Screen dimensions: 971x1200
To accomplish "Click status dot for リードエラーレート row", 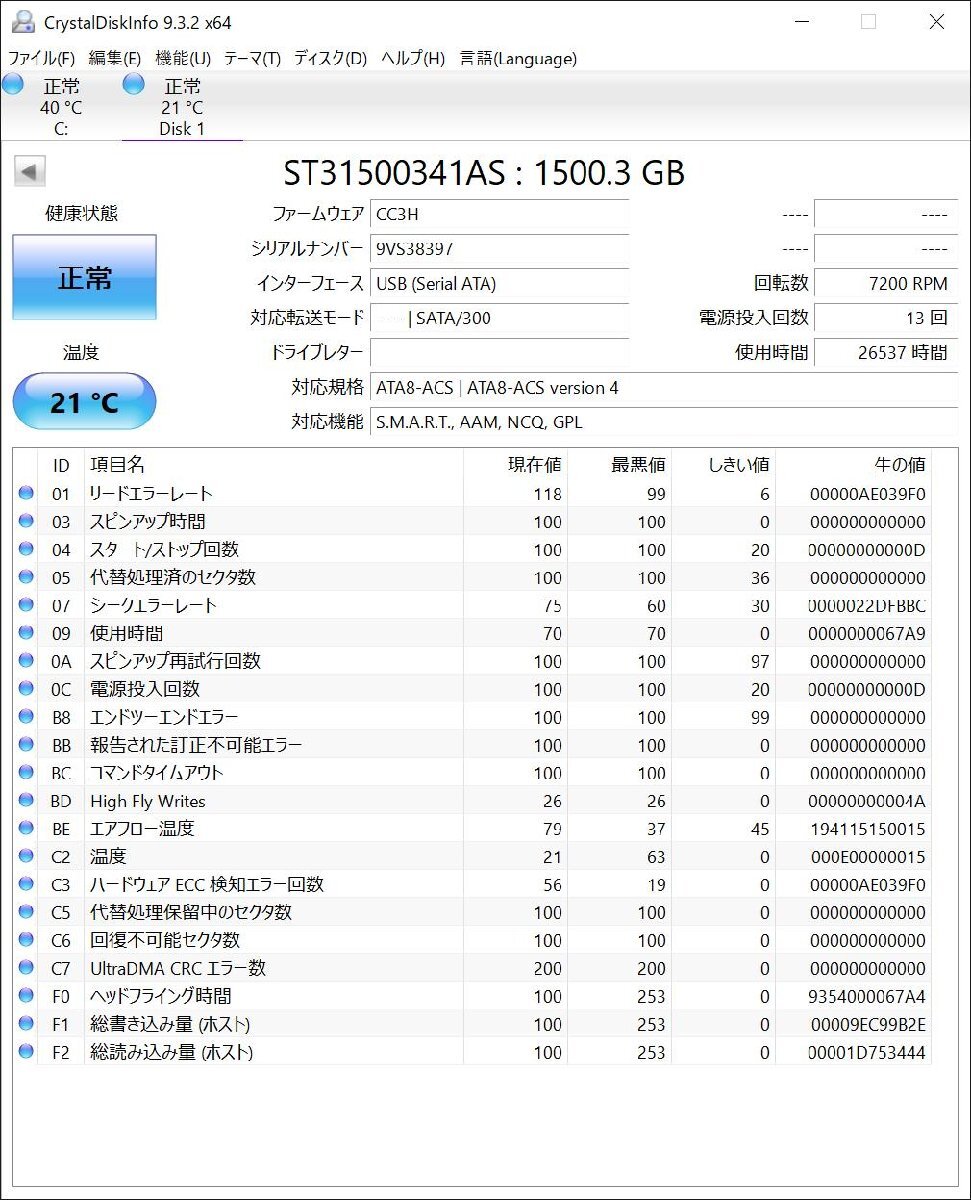I will point(26,493).
